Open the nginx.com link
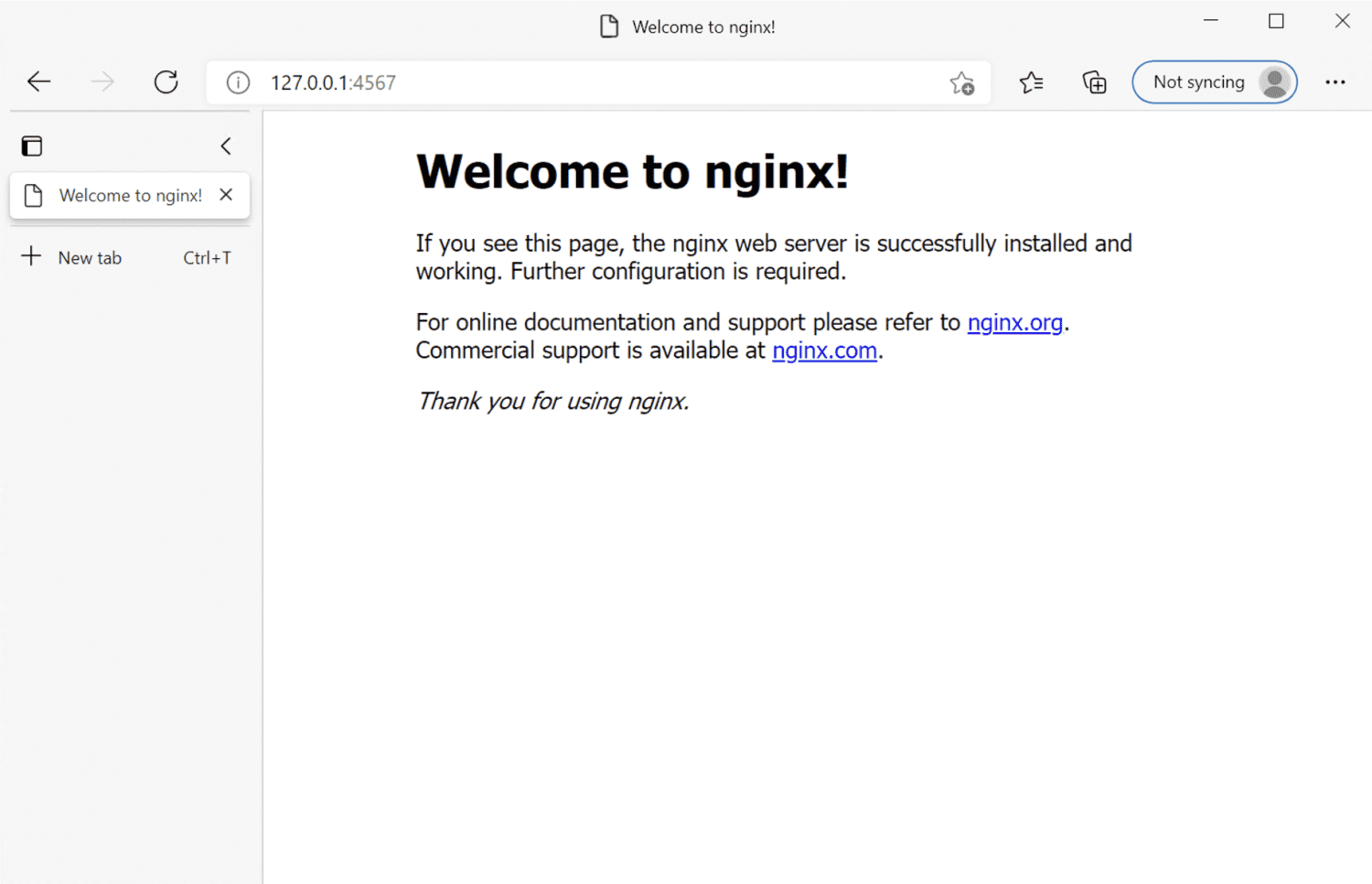The height and width of the screenshot is (884, 1372). (x=824, y=350)
